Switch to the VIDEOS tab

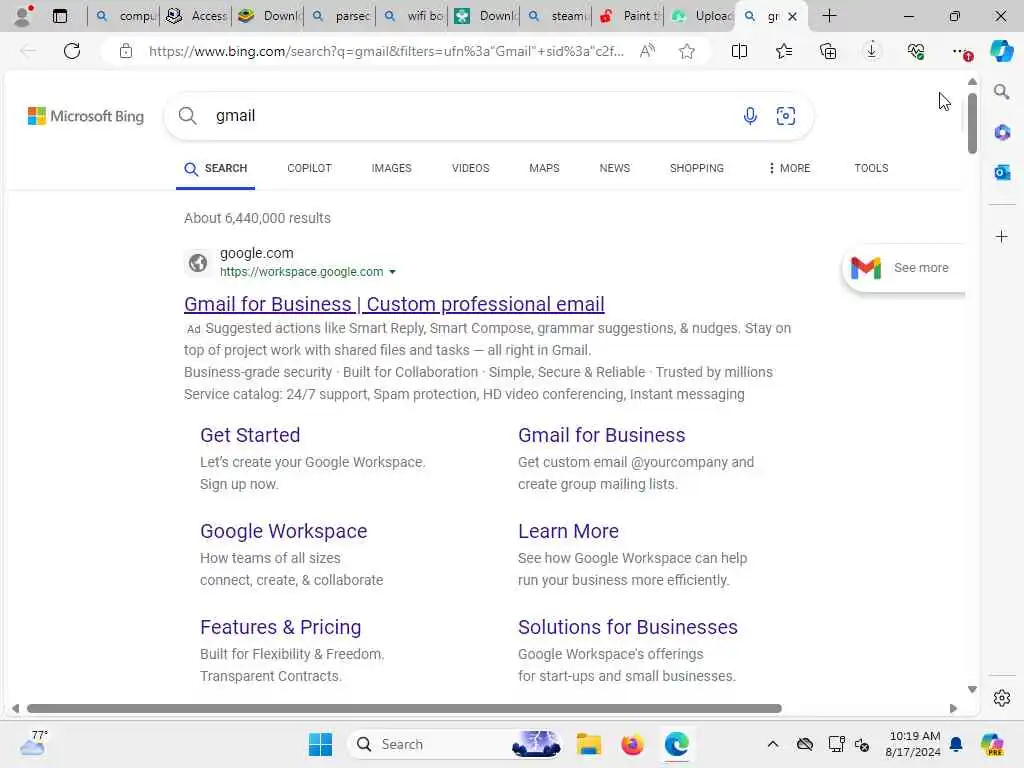[x=470, y=168]
